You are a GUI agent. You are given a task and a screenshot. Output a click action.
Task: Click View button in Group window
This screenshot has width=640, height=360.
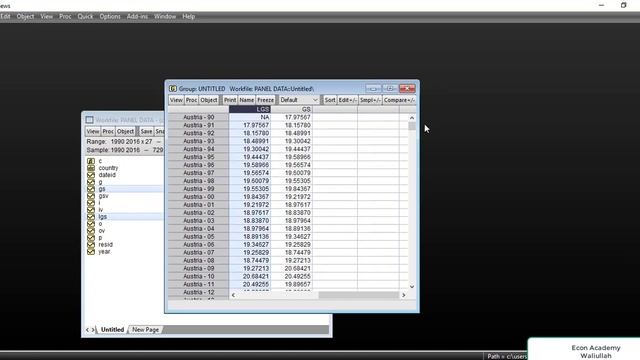(176, 100)
